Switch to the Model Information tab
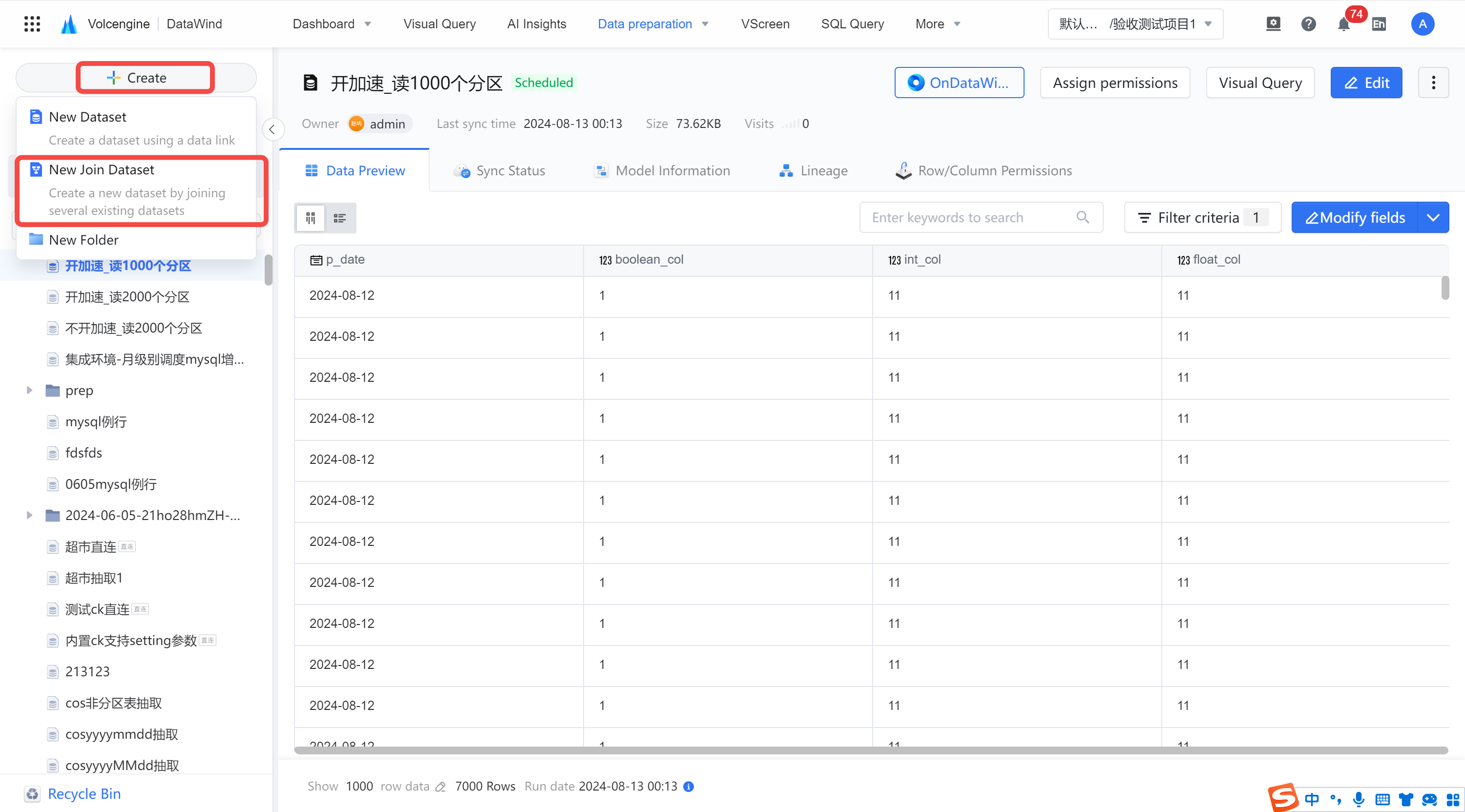The height and width of the screenshot is (812, 1465). pos(661,170)
